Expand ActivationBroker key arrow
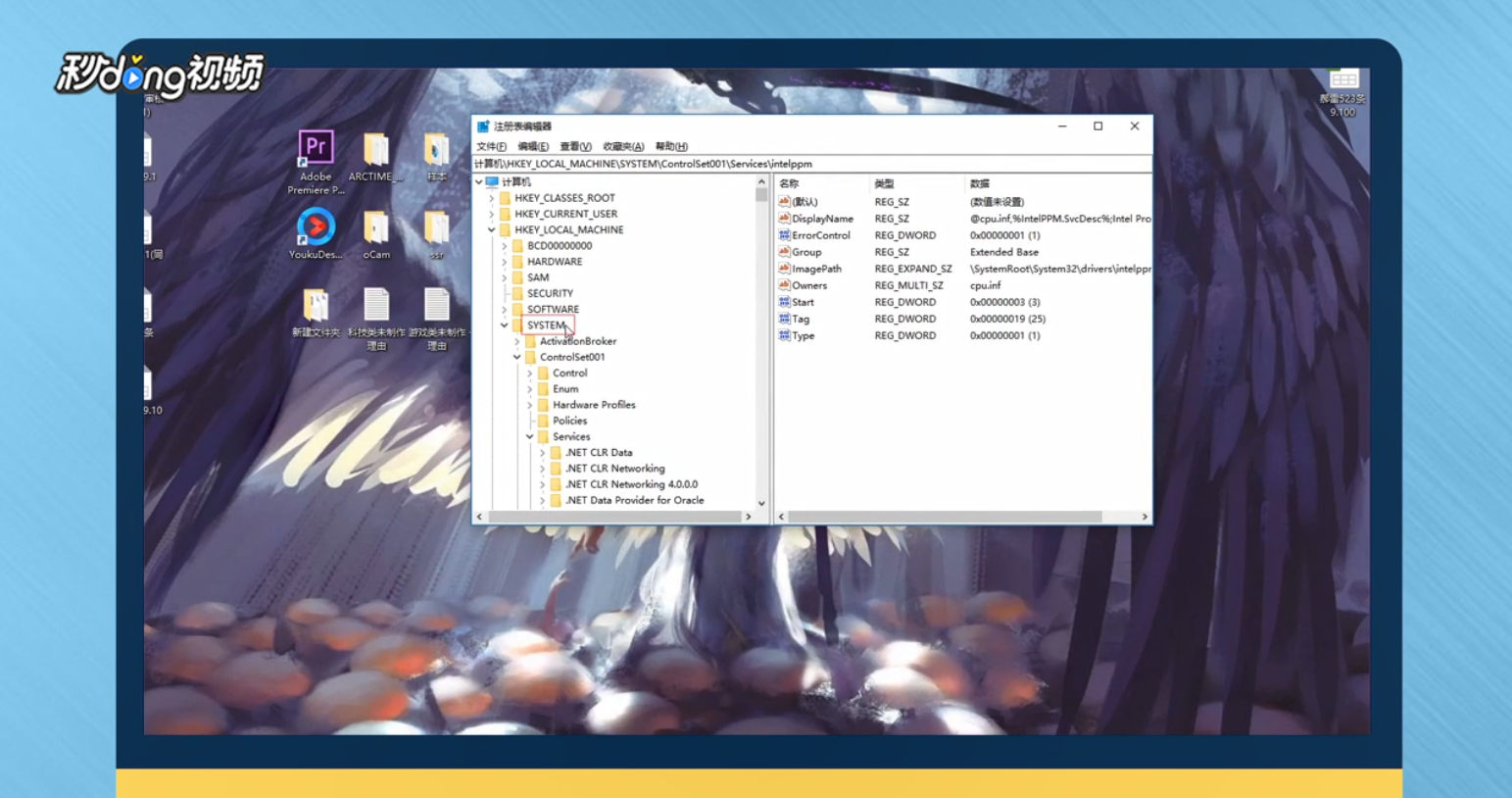Image resolution: width=1512 pixels, height=798 pixels. click(517, 341)
